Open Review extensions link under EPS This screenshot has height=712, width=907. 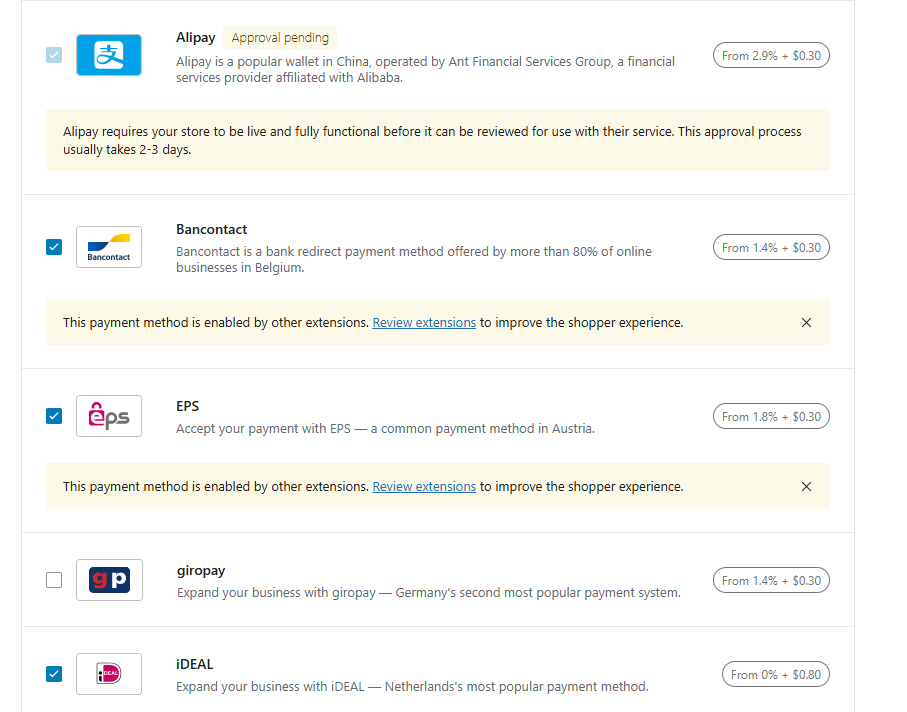pyautogui.click(x=424, y=487)
